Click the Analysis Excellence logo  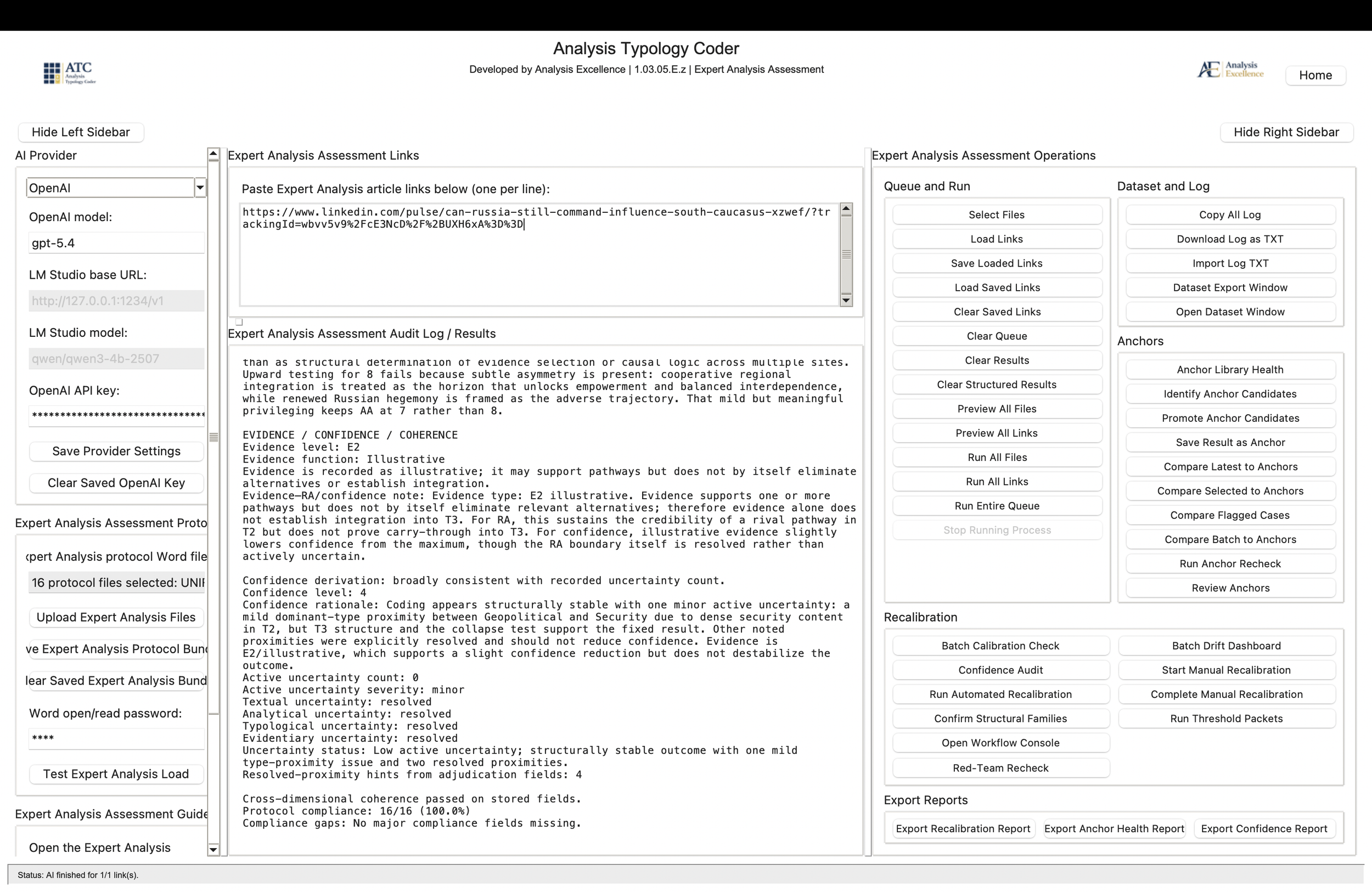[x=1230, y=70]
